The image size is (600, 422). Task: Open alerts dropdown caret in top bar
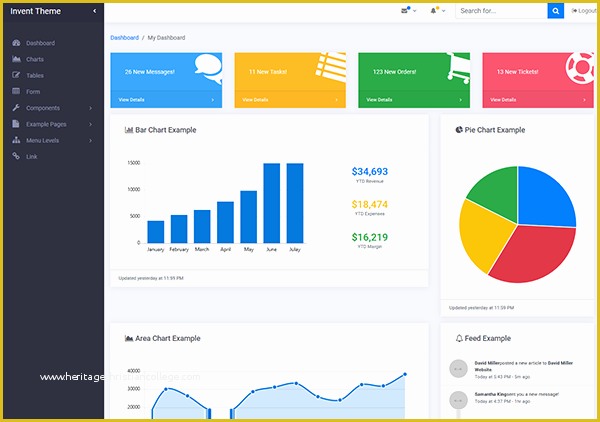point(443,11)
